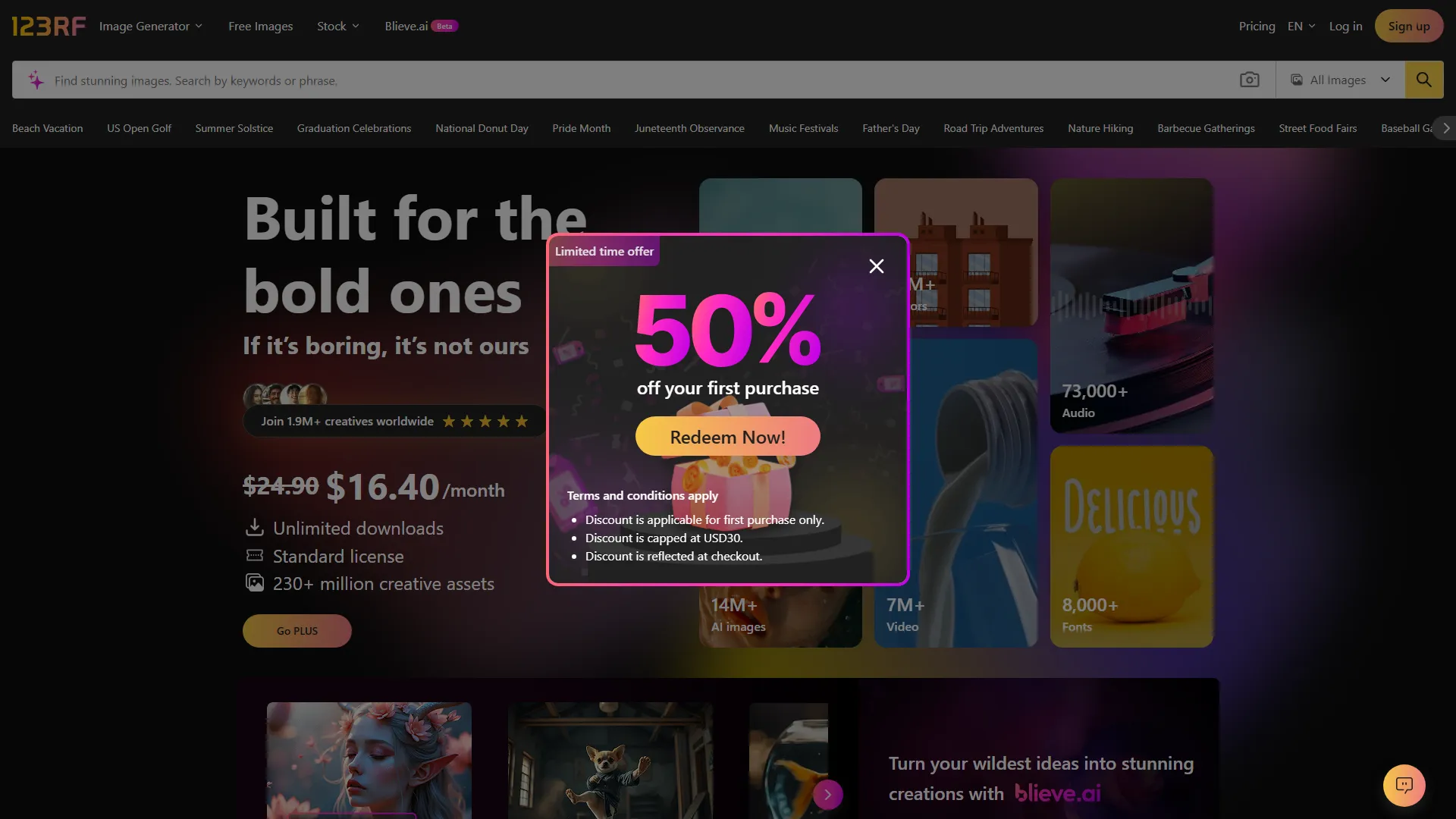Expand the All Images filter dropdown
The image size is (1456, 819).
tap(1340, 80)
